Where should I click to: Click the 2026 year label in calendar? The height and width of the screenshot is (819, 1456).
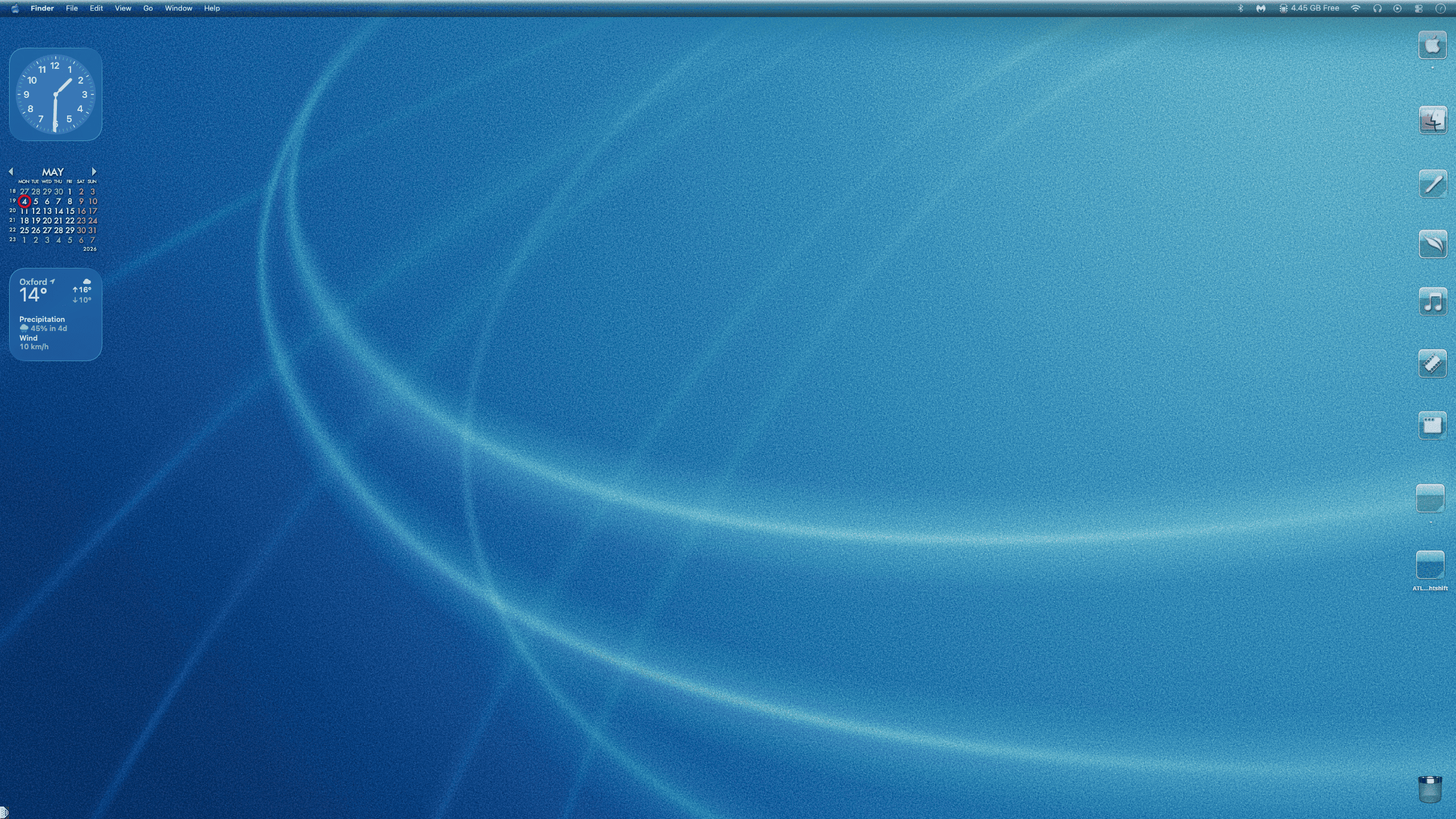click(90, 249)
